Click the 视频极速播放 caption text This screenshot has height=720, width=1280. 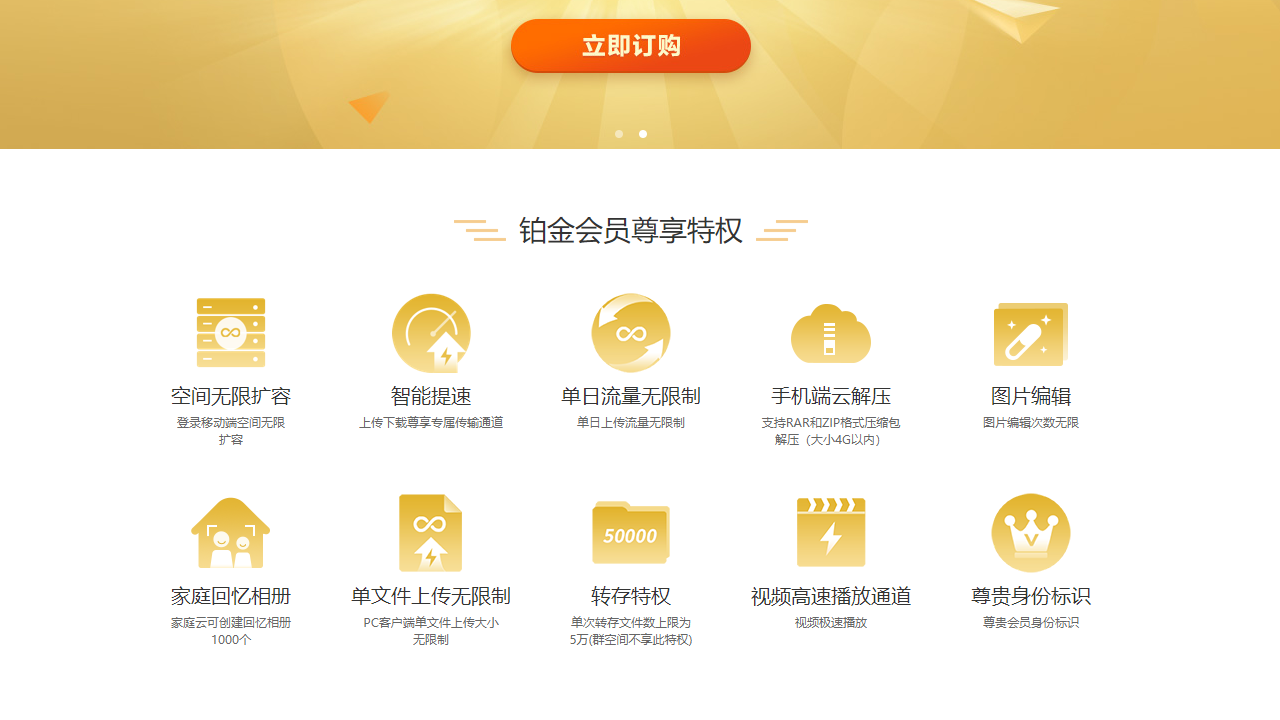(x=830, y=622)
